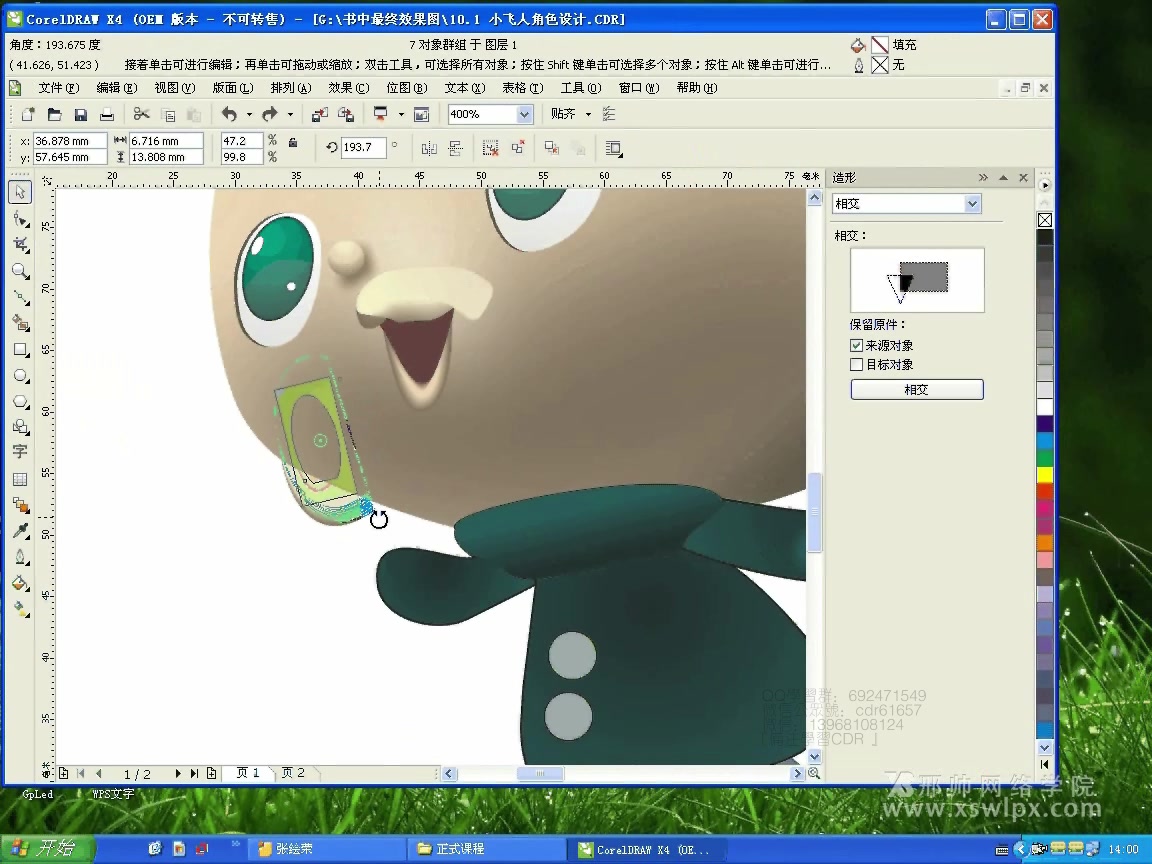Image resolution: width=1152 pixels, height=864 pixels.
Task: Select the Pick tool in the toolbox
Action: [x=20, y=192]
